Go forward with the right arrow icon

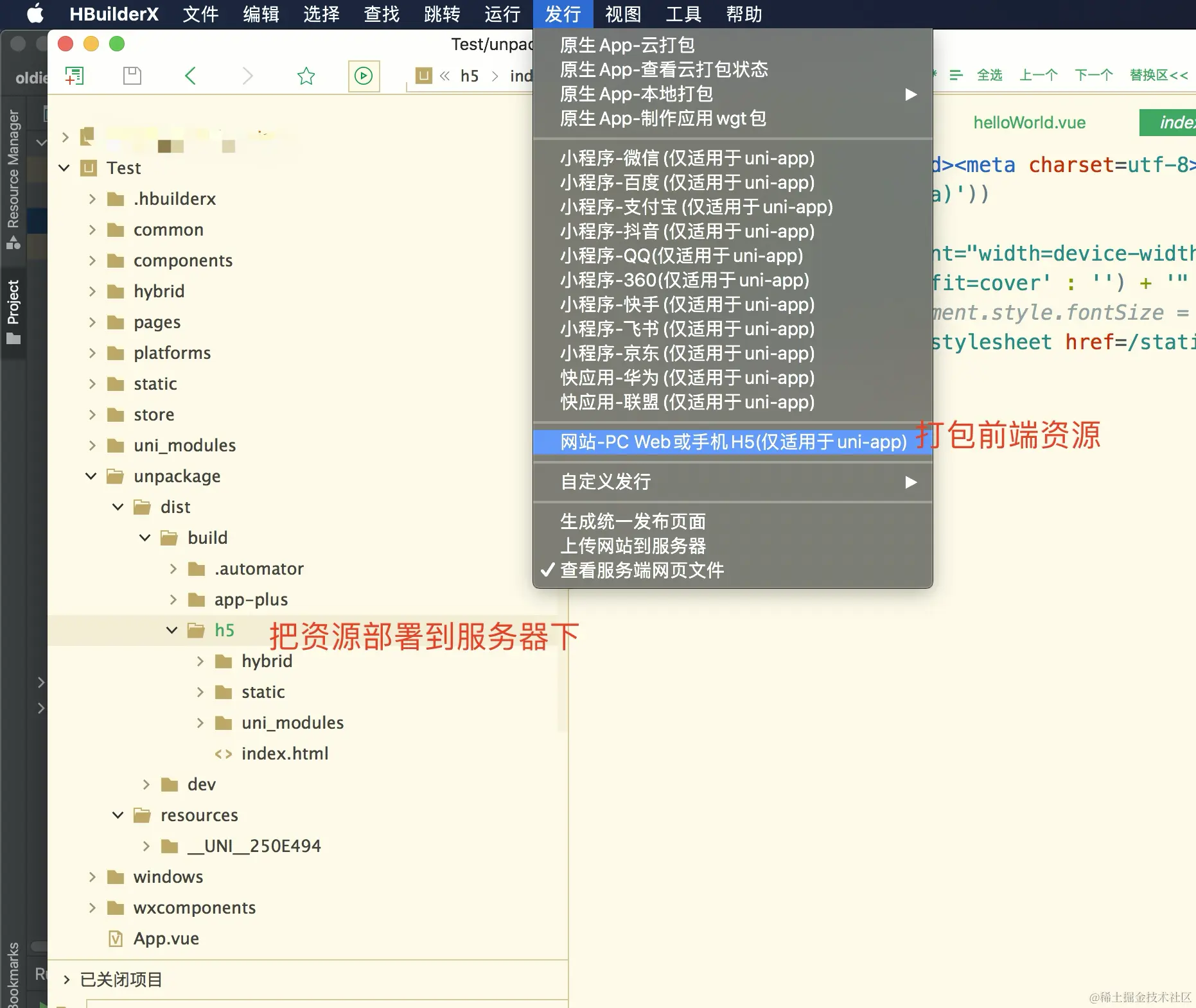click(248, 76)
